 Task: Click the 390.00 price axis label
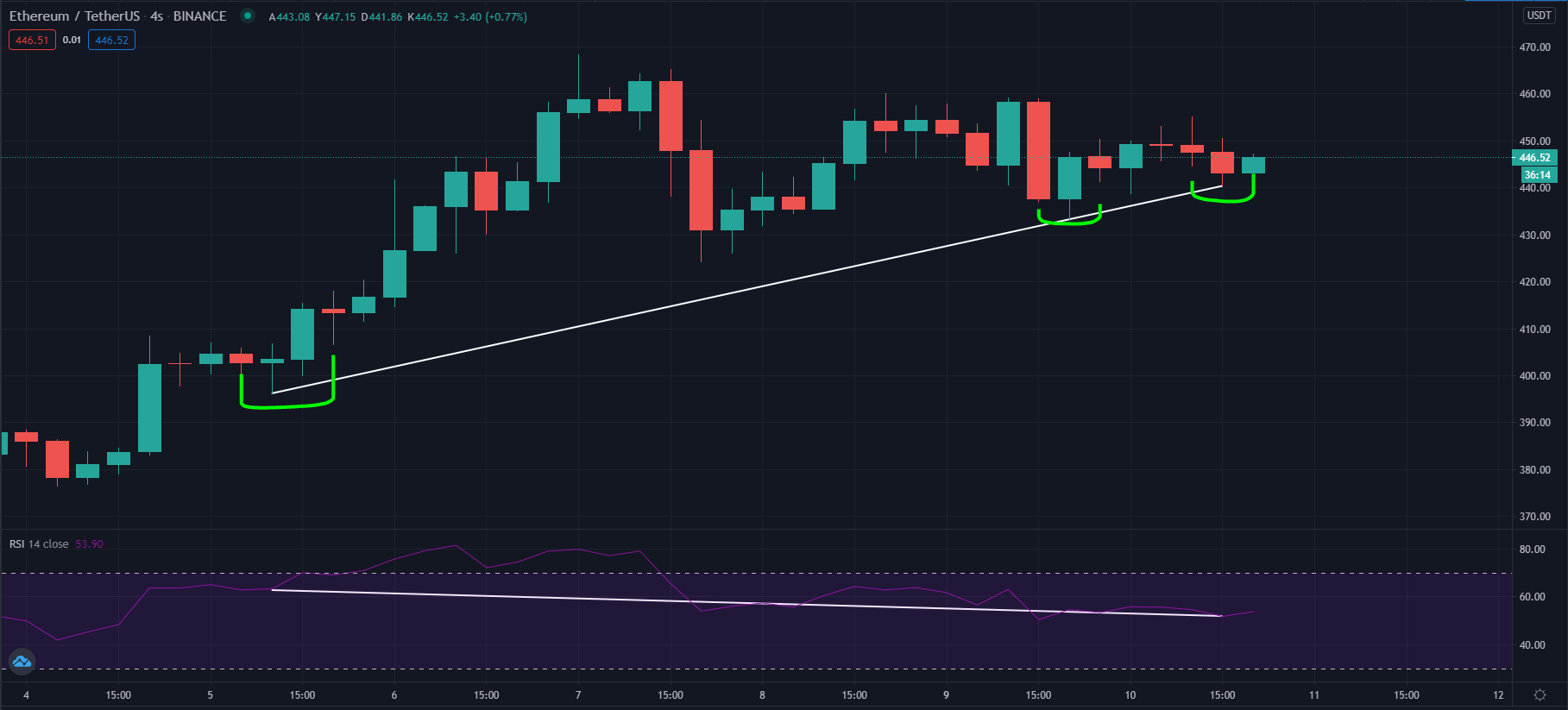1534,422
